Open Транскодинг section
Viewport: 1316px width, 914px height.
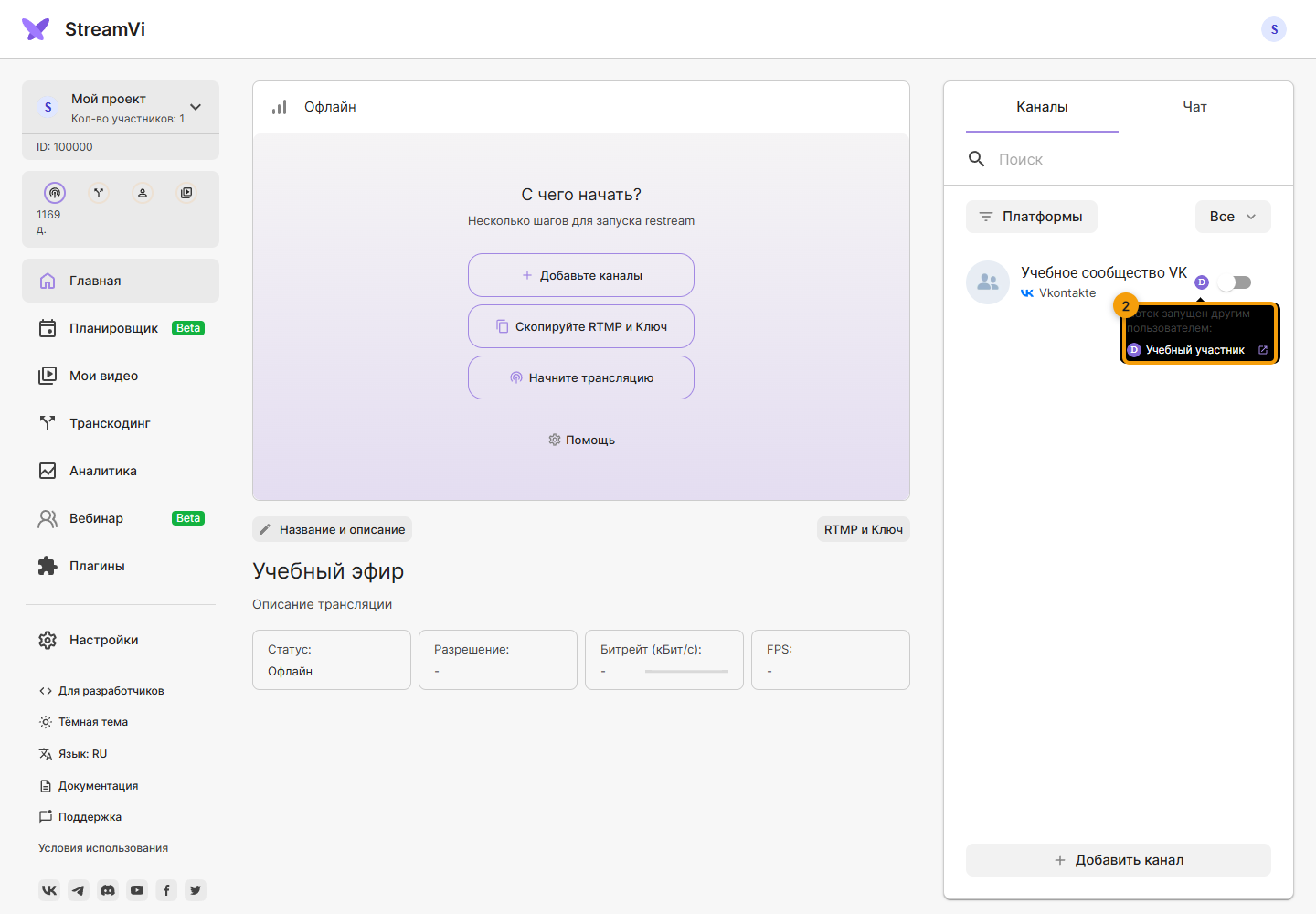coord(121,423)
